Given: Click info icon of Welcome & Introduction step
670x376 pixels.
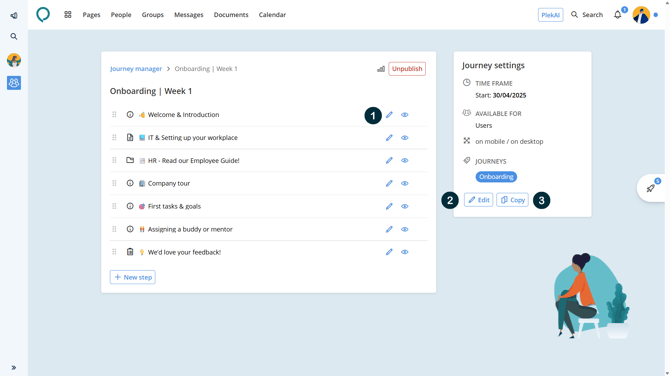Looking at the screenshot, I should point(130,115).
